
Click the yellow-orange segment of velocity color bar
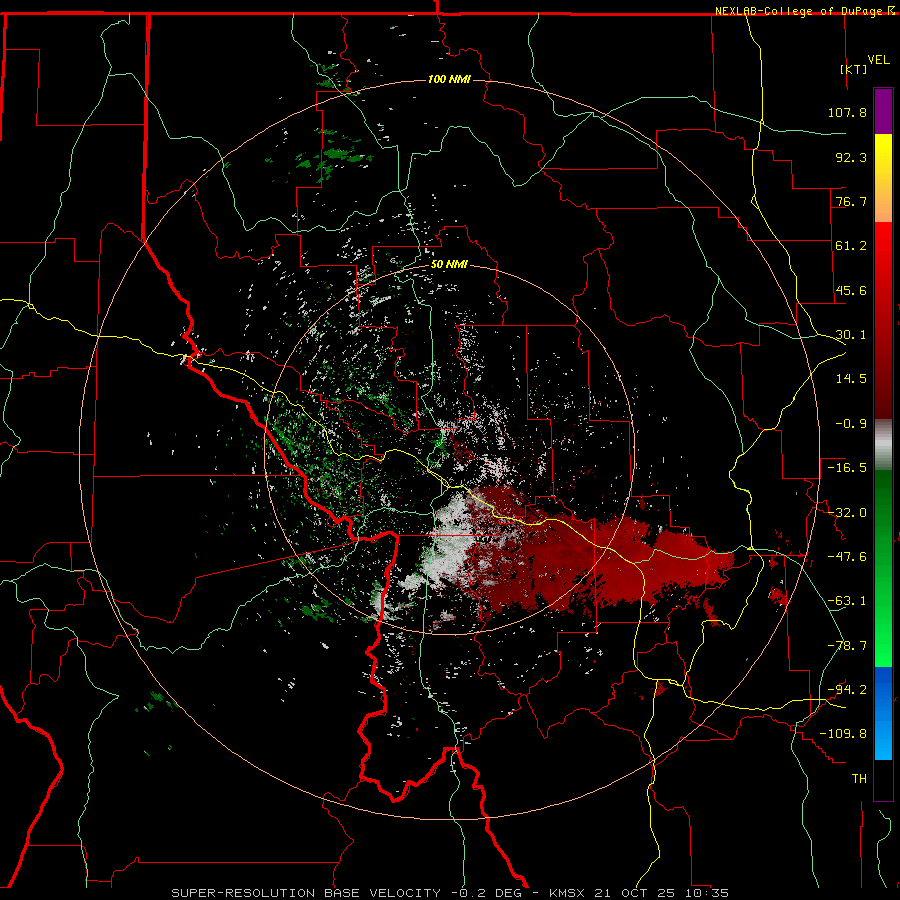883,178
